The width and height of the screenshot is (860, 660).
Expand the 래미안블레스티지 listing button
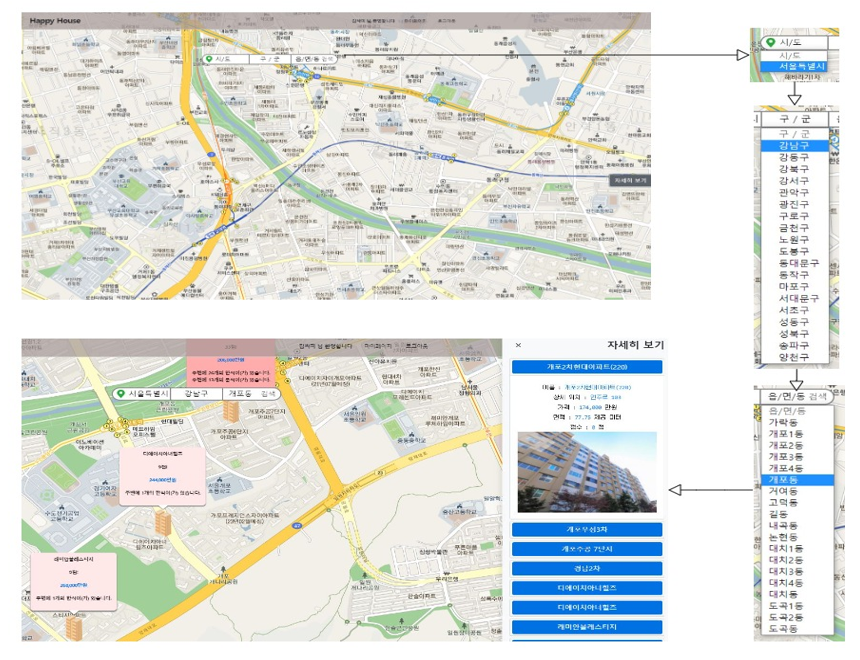tap(587, 627)
